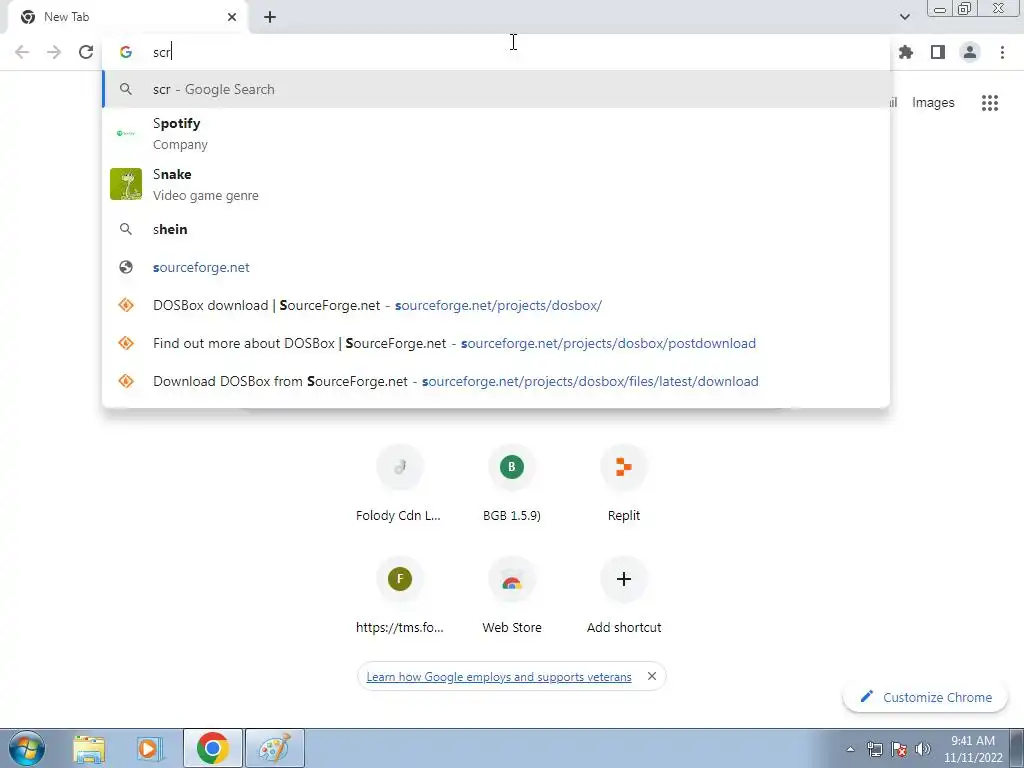The image size is (1024, 768).
Task: Click the Images link
Action: [933, 103]
